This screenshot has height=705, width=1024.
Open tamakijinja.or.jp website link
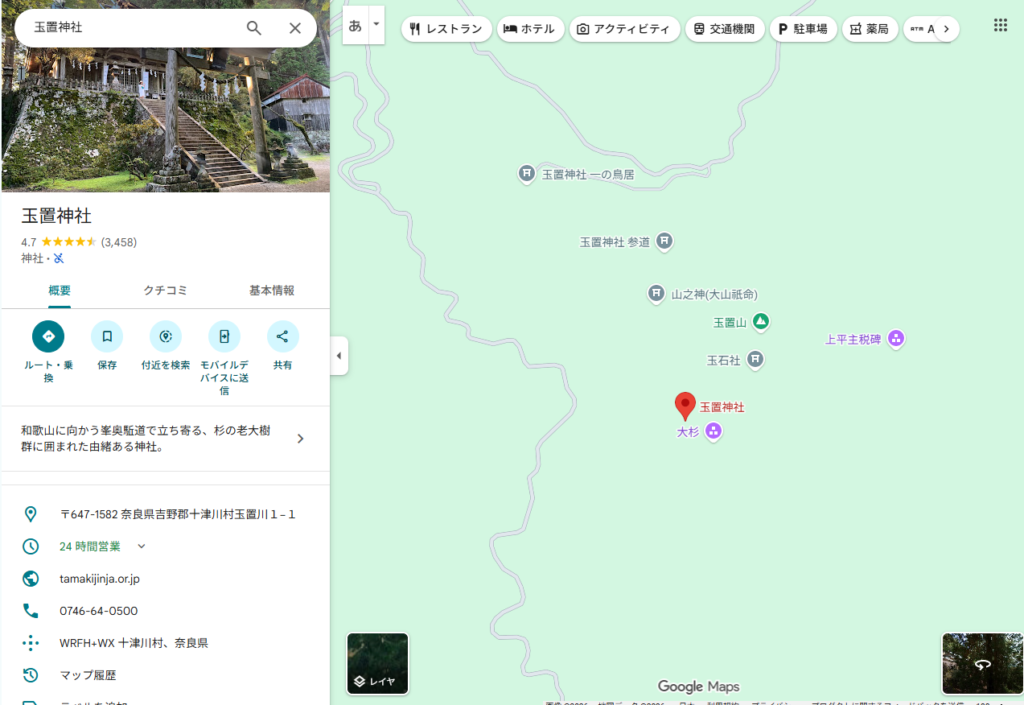(100, 579)
